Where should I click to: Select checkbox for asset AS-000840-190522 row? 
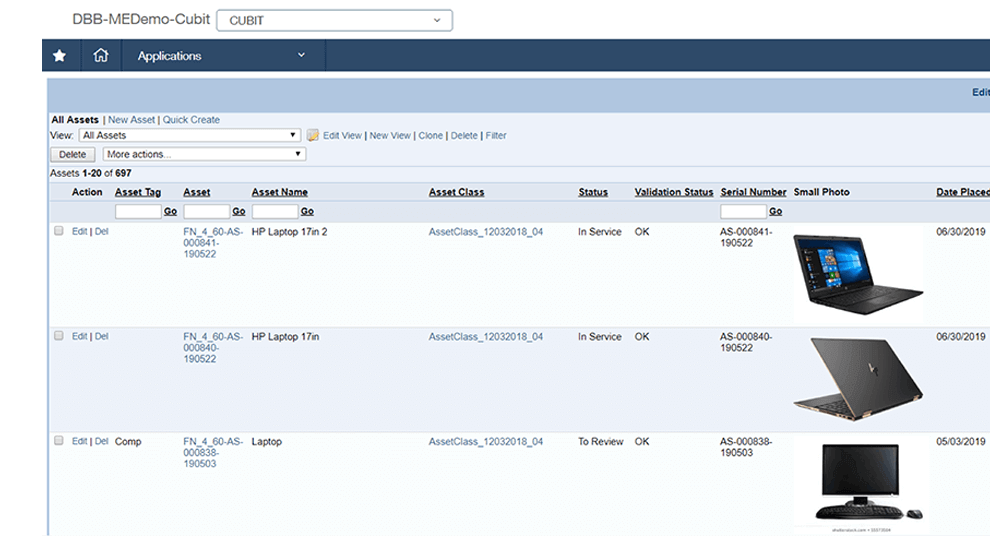[x=59, y=336]
